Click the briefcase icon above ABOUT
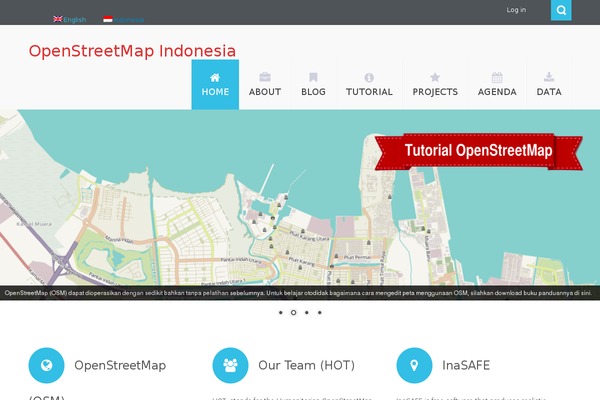Image resolution: width=600 pixels, height=400 pixels. tap(265, 77)
